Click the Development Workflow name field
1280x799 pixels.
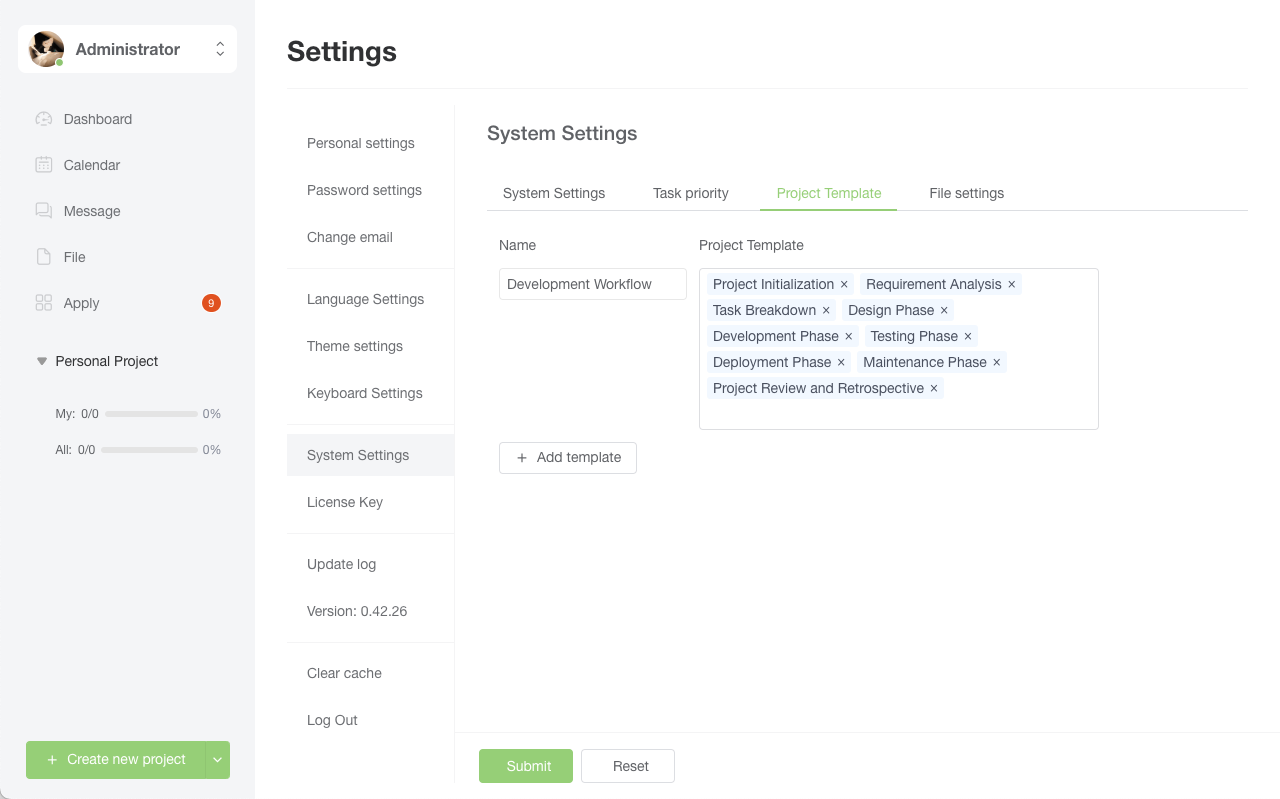coord(592,284)
